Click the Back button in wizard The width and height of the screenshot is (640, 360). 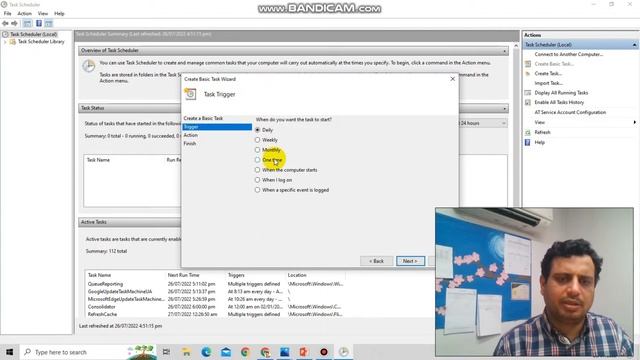tap(376, 261)
